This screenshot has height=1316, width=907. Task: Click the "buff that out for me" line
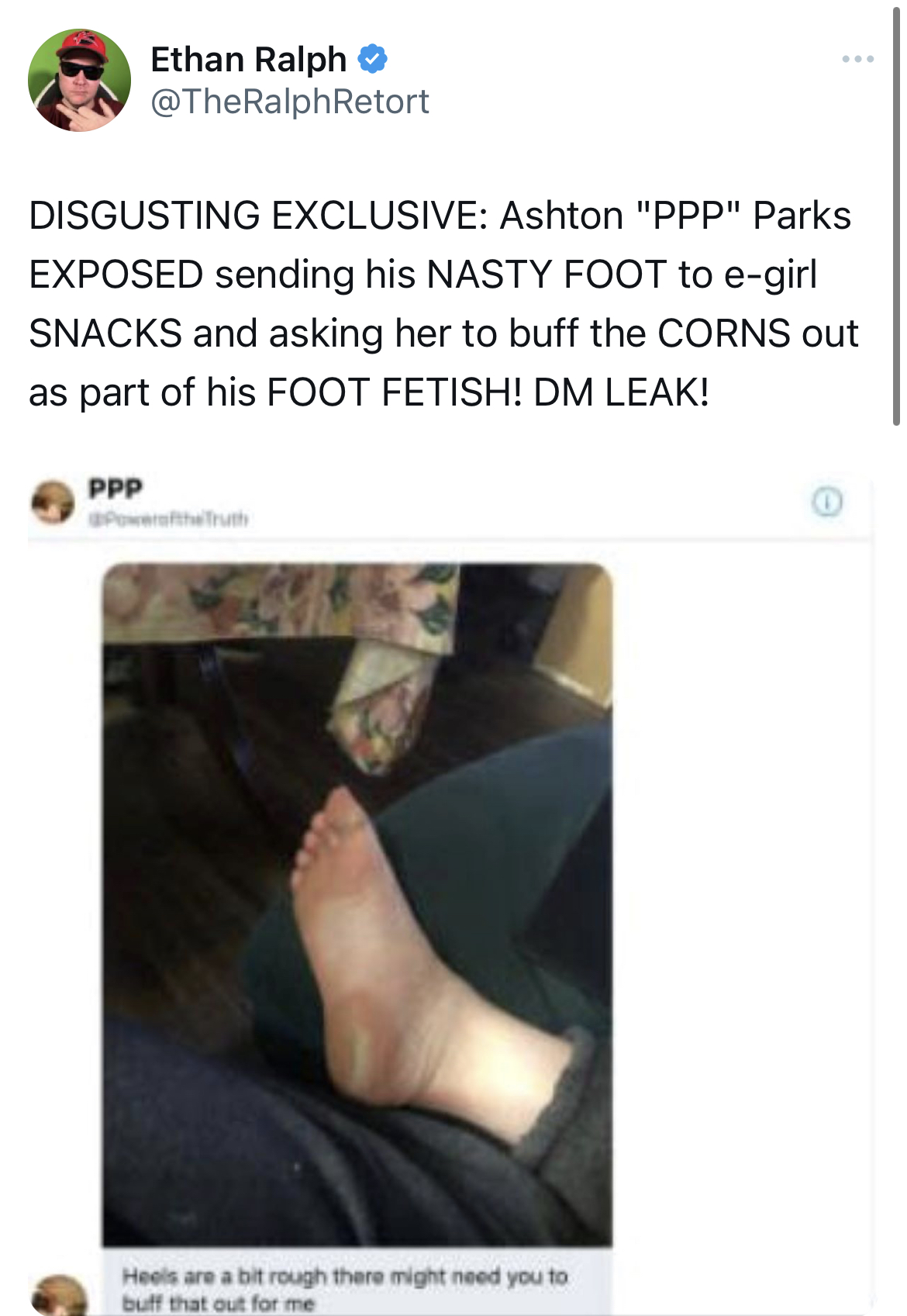pos(218,1304)
